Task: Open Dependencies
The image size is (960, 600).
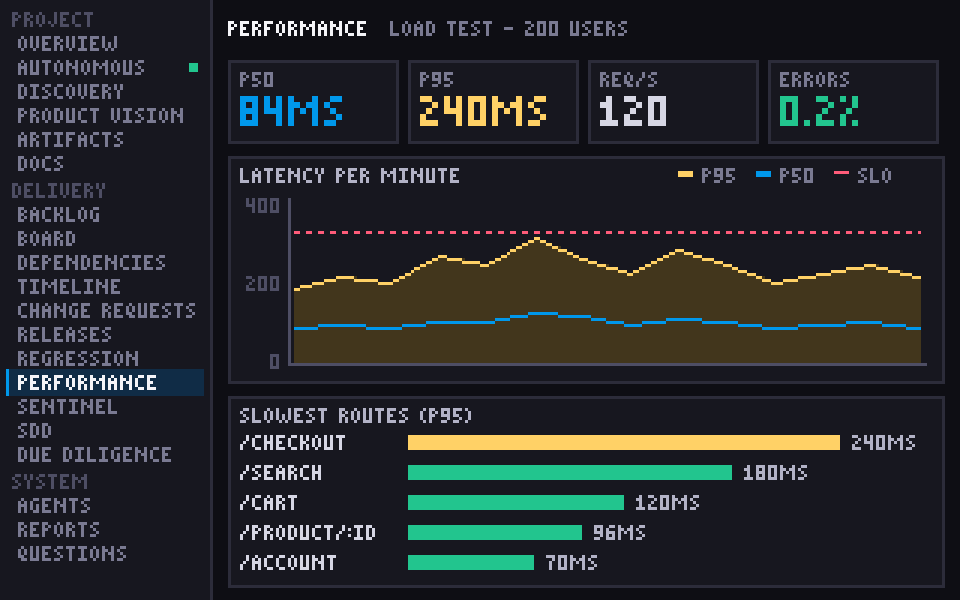Action: coord(91,262)
